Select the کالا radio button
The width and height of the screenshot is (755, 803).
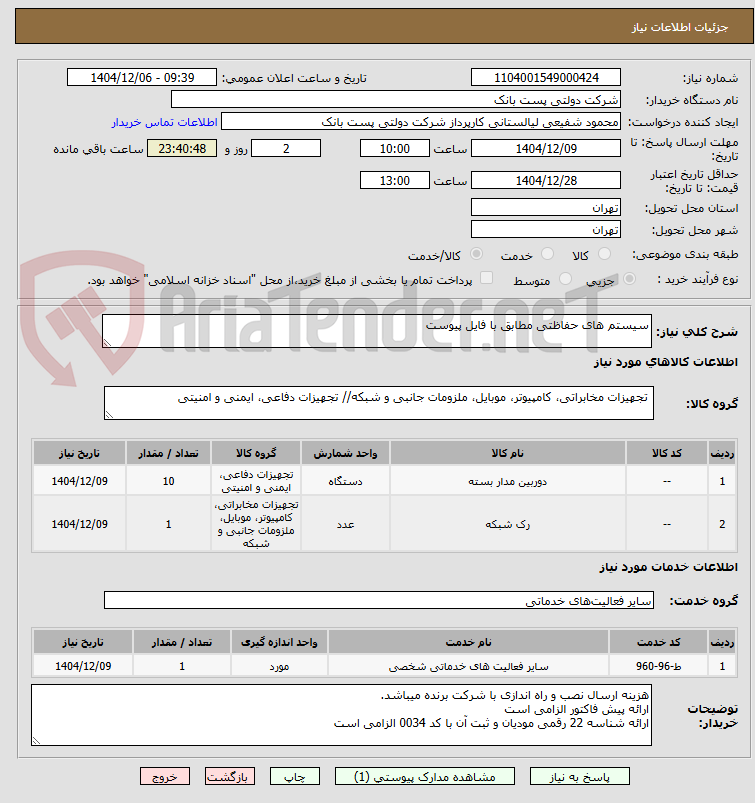(x=604, y=253)
